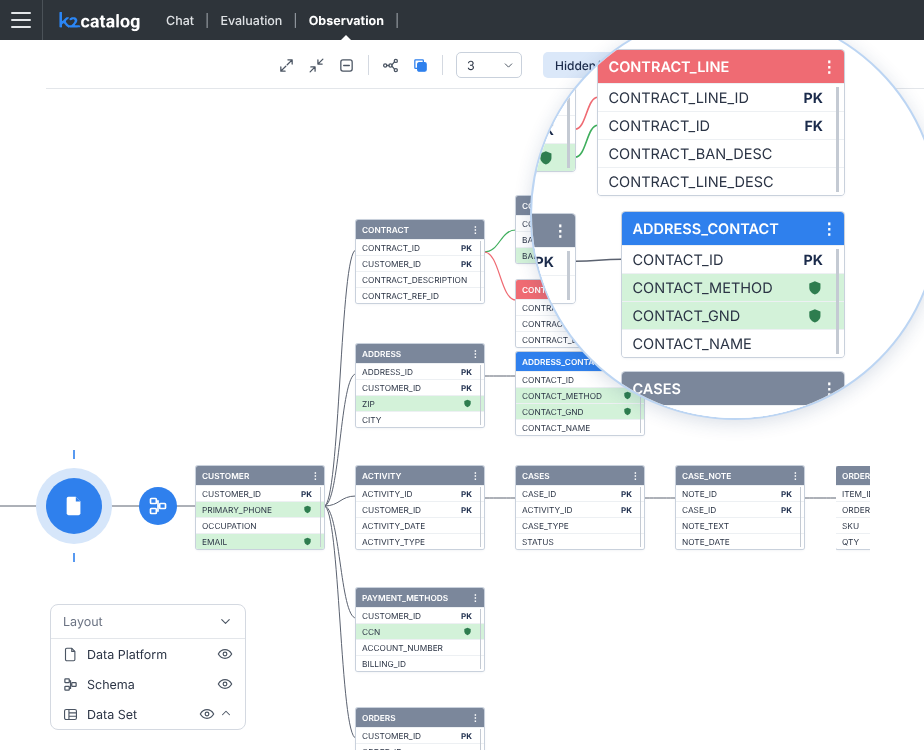
Task: Select CASE_TYPE field in CASES table
Action: (578, 526)
